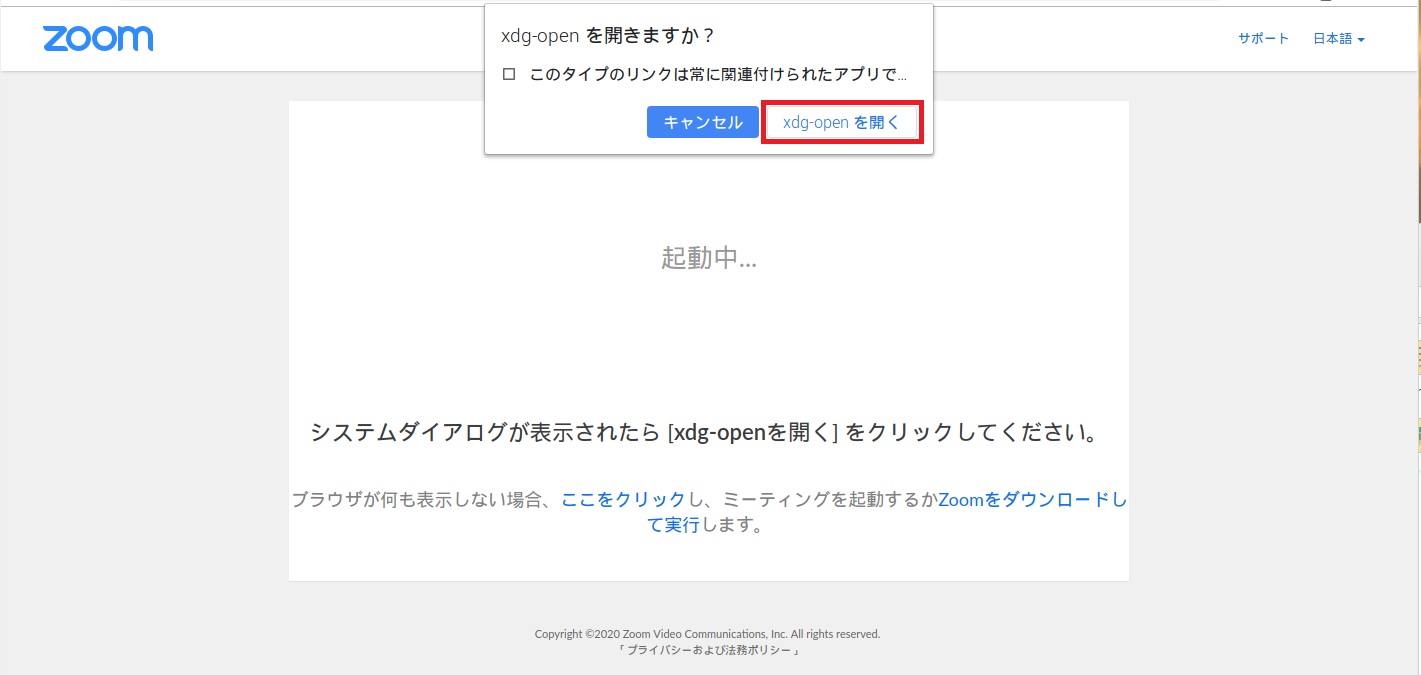
Task: Click the Zoom logo in the header
Action: coord(98,39)
